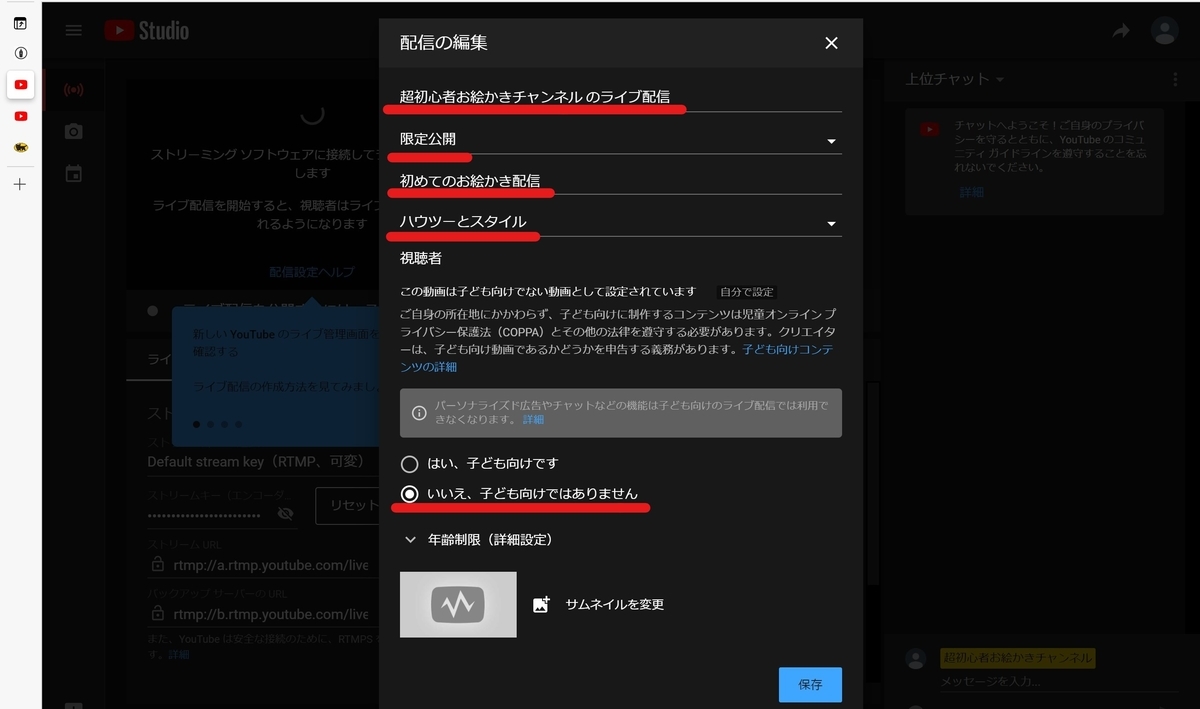The width and height of the screenshot is (1200, 709).
Task: Click the info icon in the gray notice box
Action: 420,412
